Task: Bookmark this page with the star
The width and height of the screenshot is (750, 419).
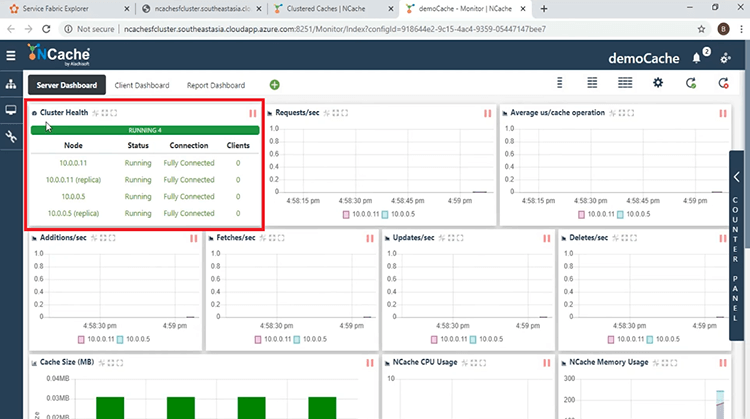Action: [701, 29]
